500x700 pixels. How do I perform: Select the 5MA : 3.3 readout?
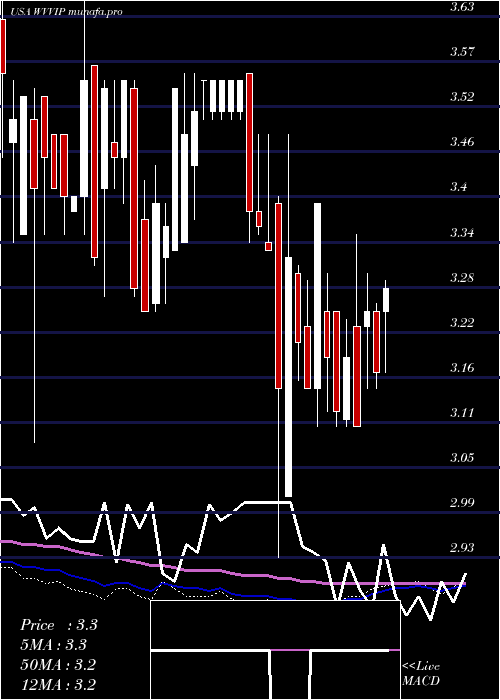coord(54,645)
